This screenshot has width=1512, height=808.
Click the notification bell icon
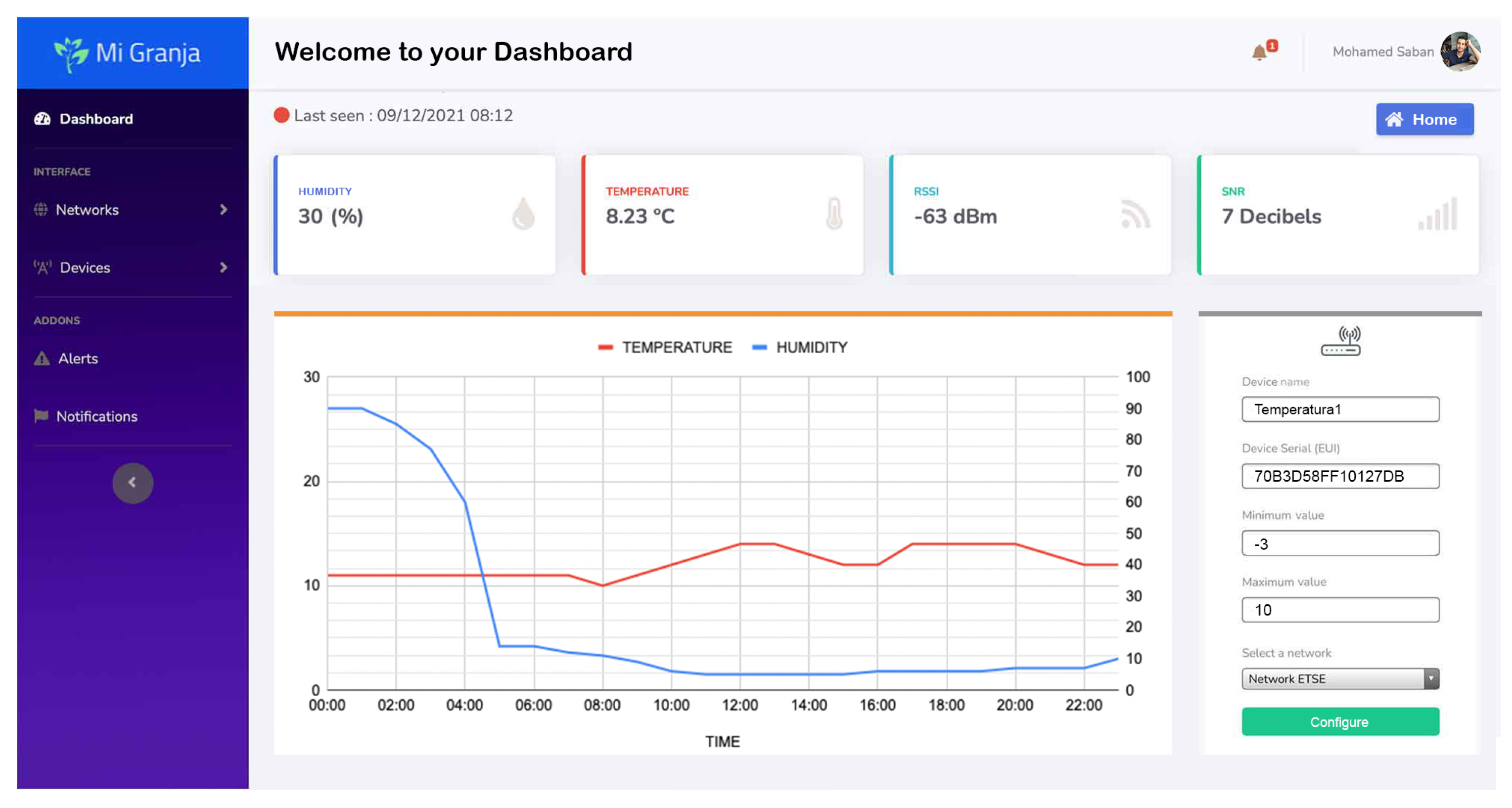(1260, 52)
